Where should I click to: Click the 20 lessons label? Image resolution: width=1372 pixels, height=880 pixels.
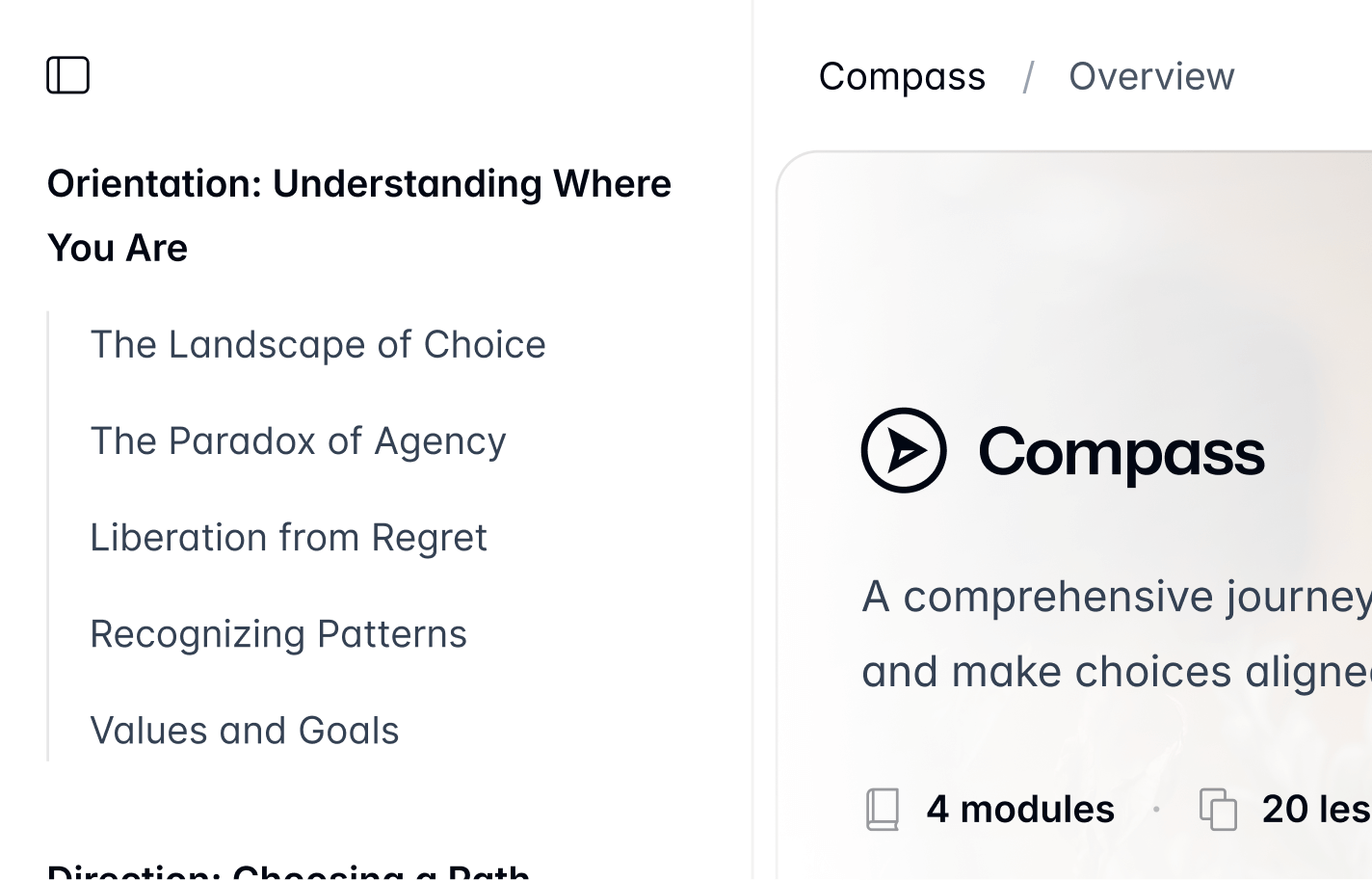(1315, 809)
